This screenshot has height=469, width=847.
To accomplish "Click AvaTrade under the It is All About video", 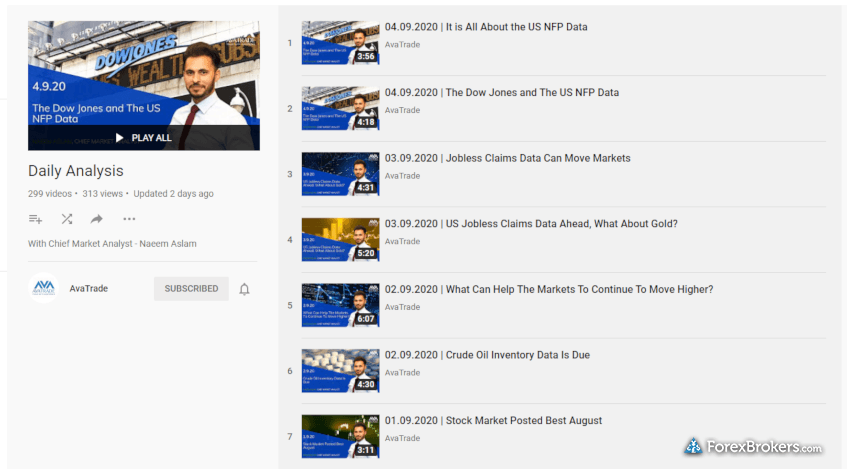I will [402, 44].
